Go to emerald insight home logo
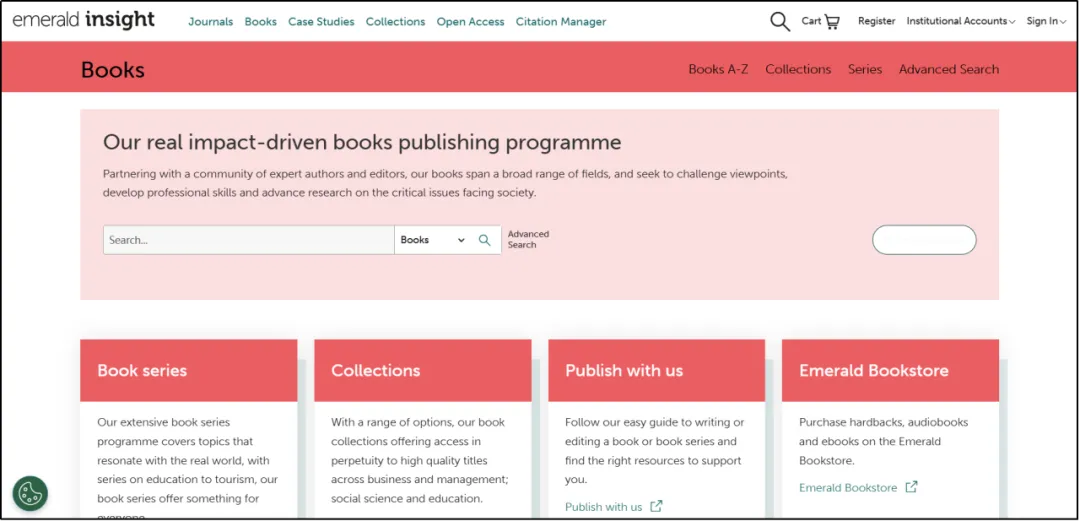The height and width of the screenshot is (521, 1080). click(83, 21)
